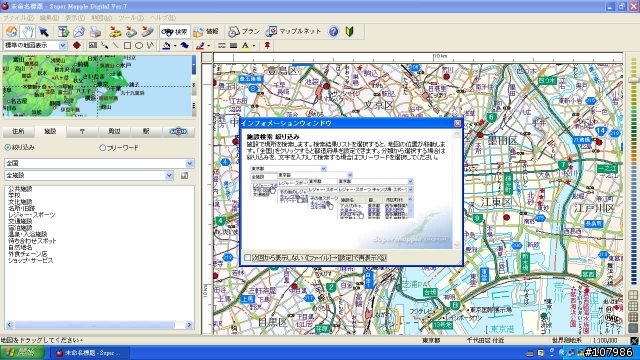The width and height of the screenshot is (640, 360).
Task: Switch to the 〒 postal code tab
Action: point(82,131)
